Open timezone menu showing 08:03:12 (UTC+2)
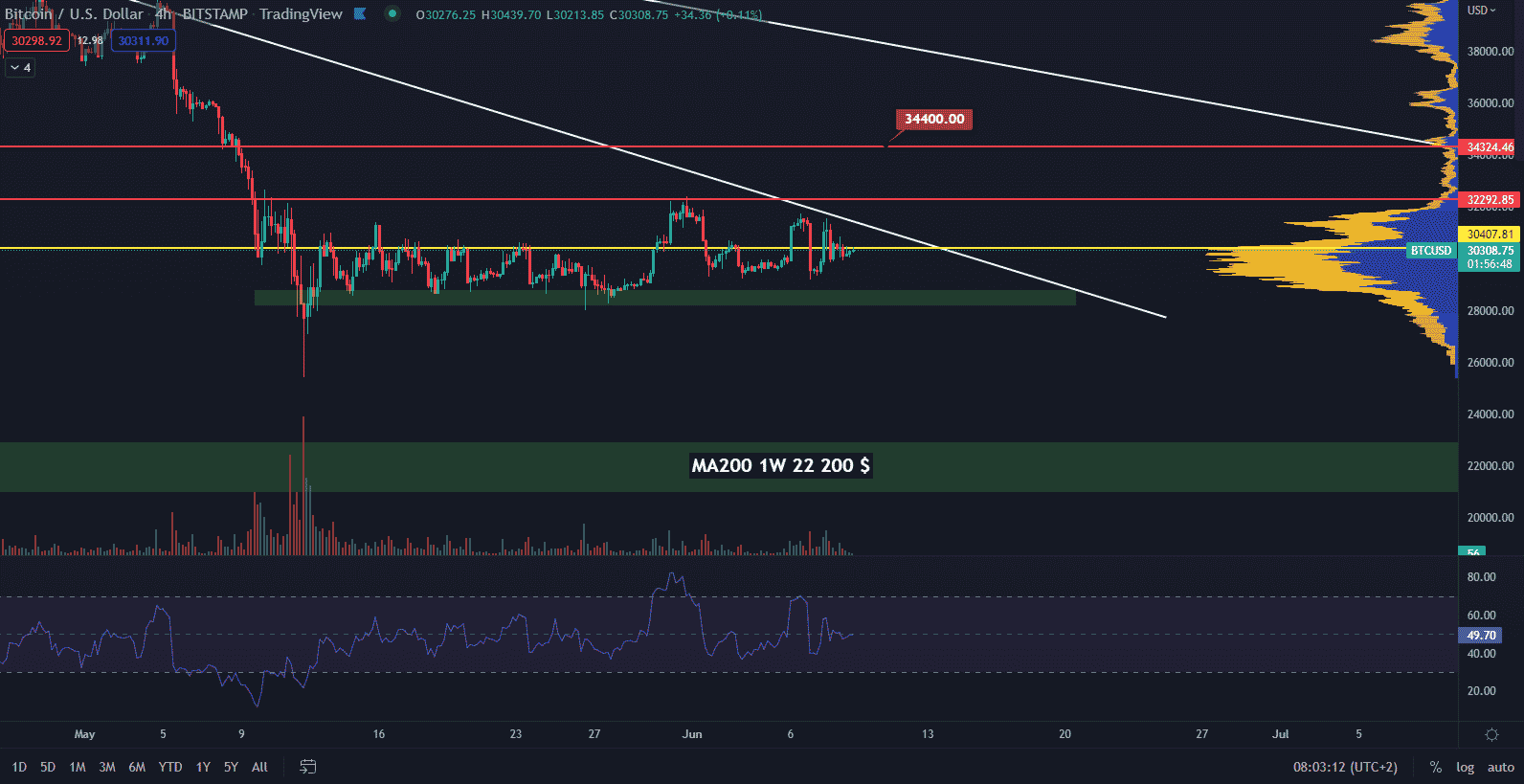Viewport: 1524px width, 784px height. tap(1345, 767)
